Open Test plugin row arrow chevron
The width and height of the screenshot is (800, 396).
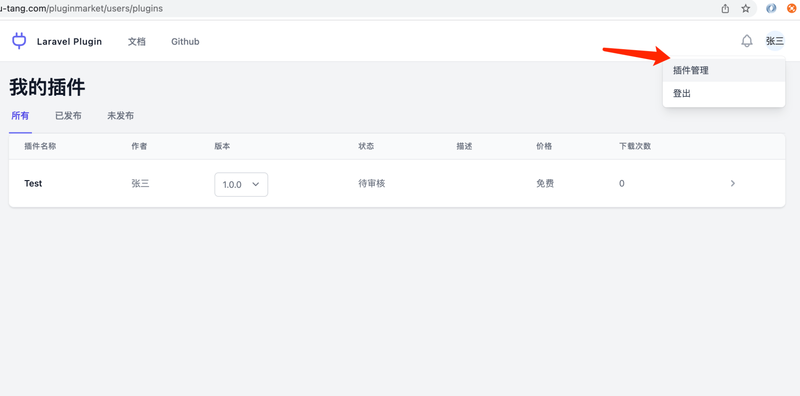[733, 183]
